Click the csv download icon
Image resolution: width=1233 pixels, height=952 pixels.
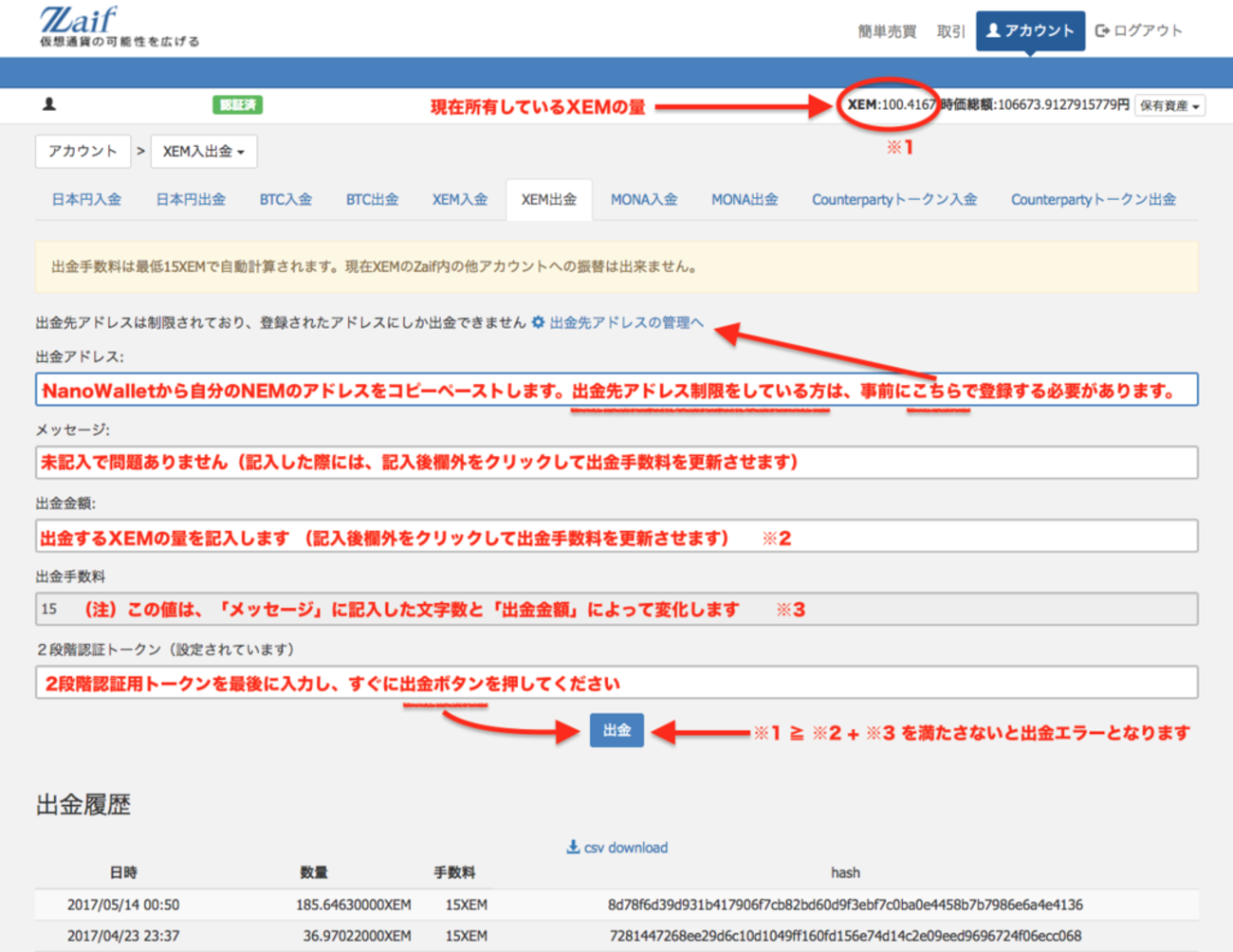pos(573,847)
